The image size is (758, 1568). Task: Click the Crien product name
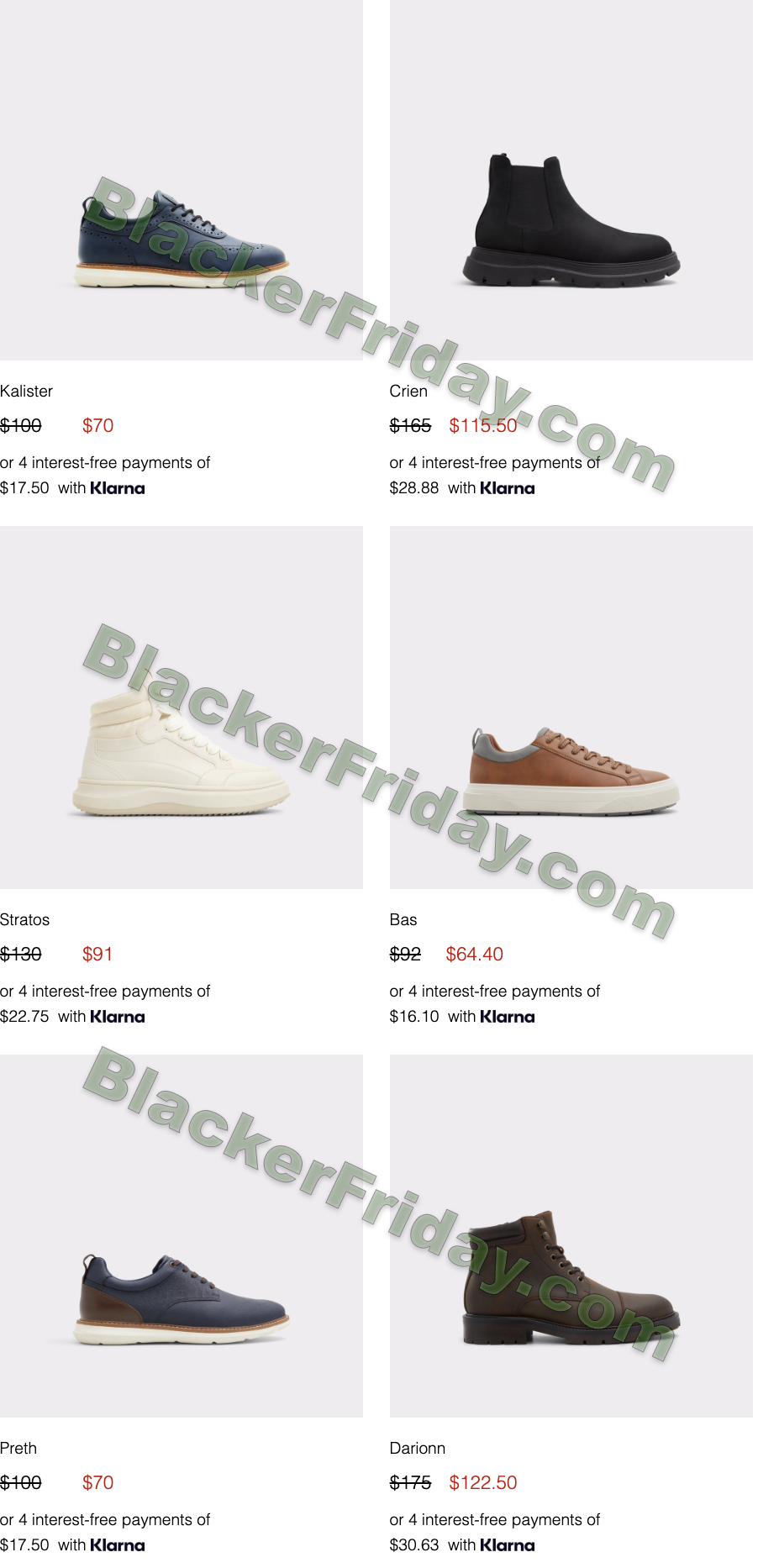pyautogui.click(x=408, y=392)
